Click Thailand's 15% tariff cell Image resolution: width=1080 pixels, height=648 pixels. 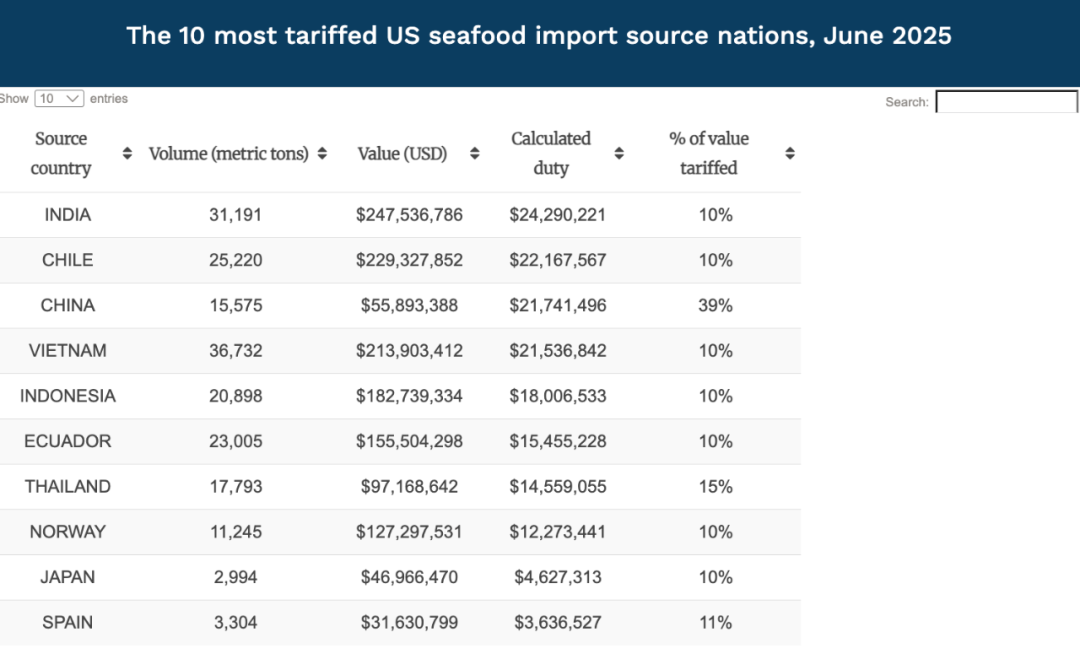point(715,487)
